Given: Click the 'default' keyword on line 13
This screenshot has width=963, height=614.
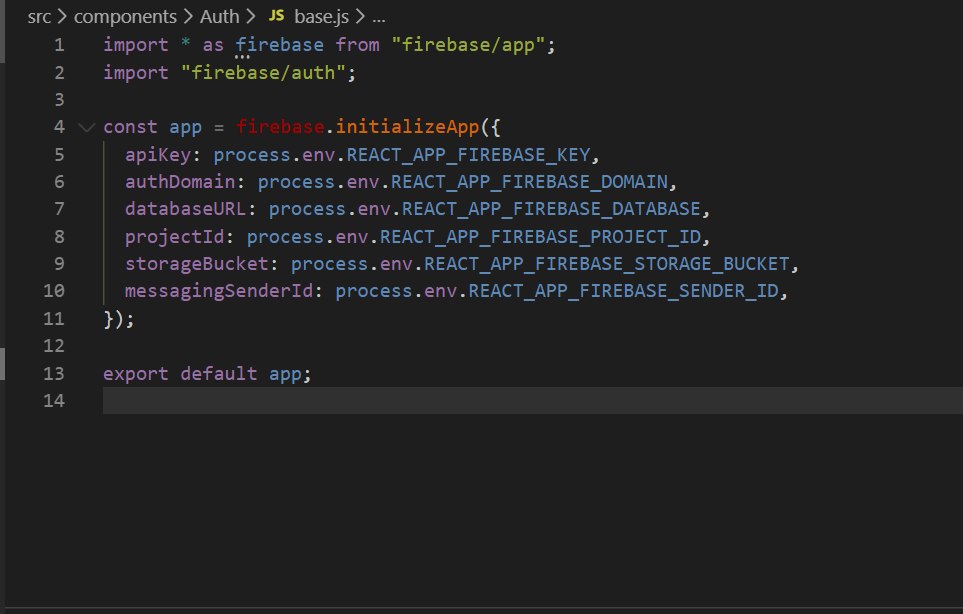Looking at the screenshot, I should click(219, 373).
